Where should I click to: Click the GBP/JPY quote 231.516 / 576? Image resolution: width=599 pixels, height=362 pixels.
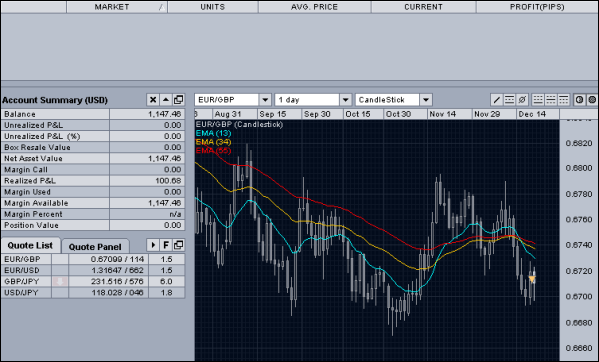(117, 281)
